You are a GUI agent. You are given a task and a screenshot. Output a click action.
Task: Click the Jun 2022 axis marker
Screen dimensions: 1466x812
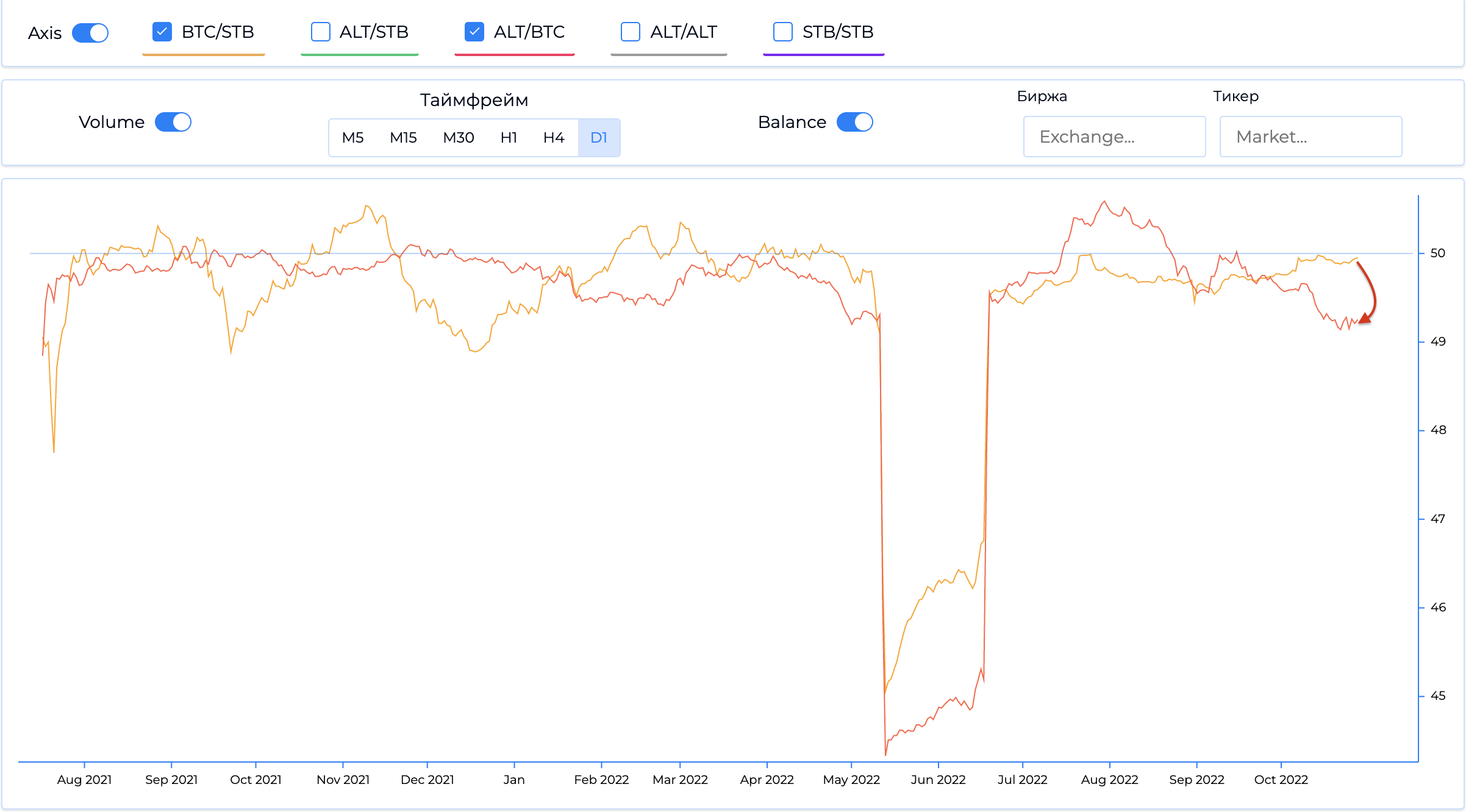pyautogui.click(x=938, y=779)
